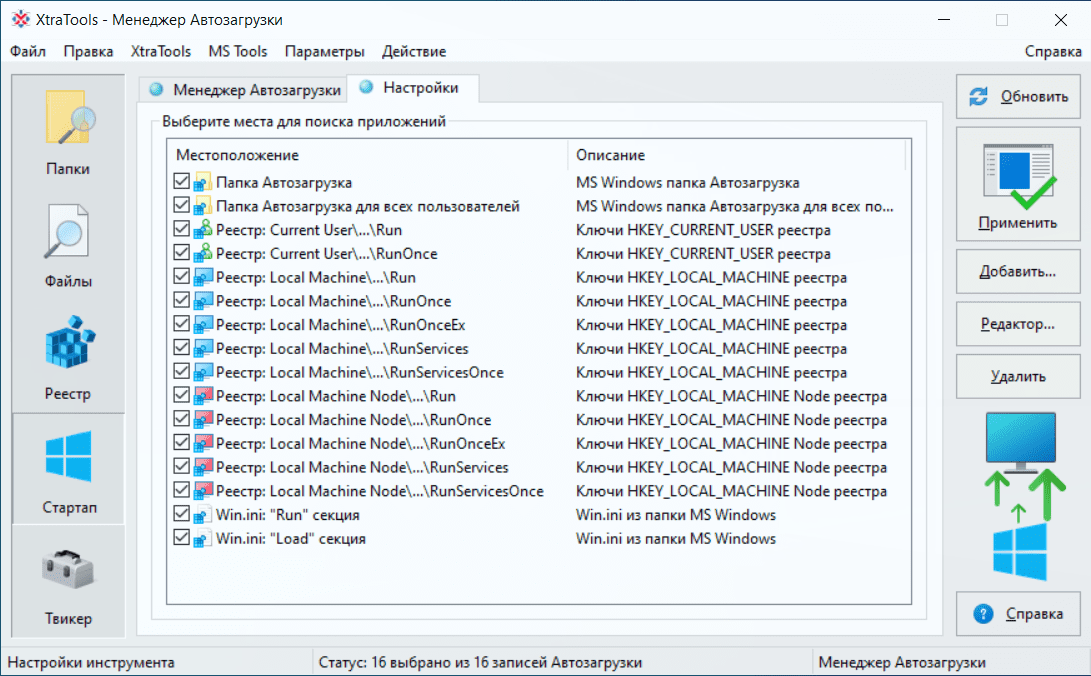Screen dimensions: 1091x676
Task: Click the Добавить... button
Action: (1018, 271)
